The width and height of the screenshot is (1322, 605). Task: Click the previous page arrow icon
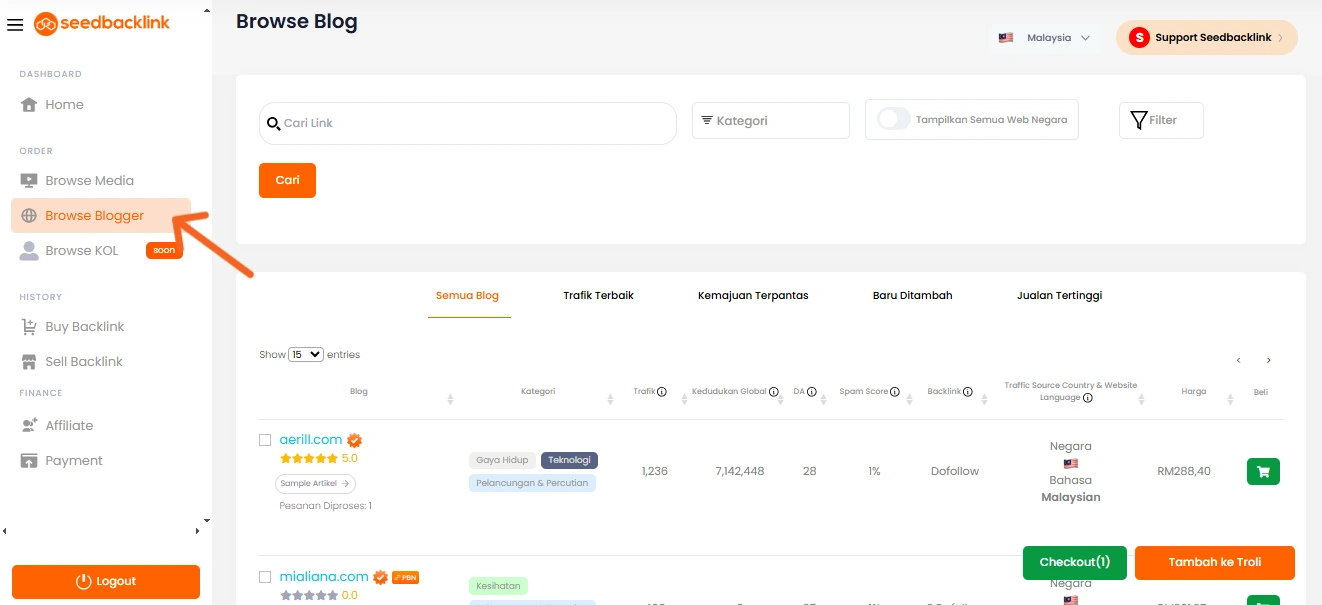[x=1238, y=361]
